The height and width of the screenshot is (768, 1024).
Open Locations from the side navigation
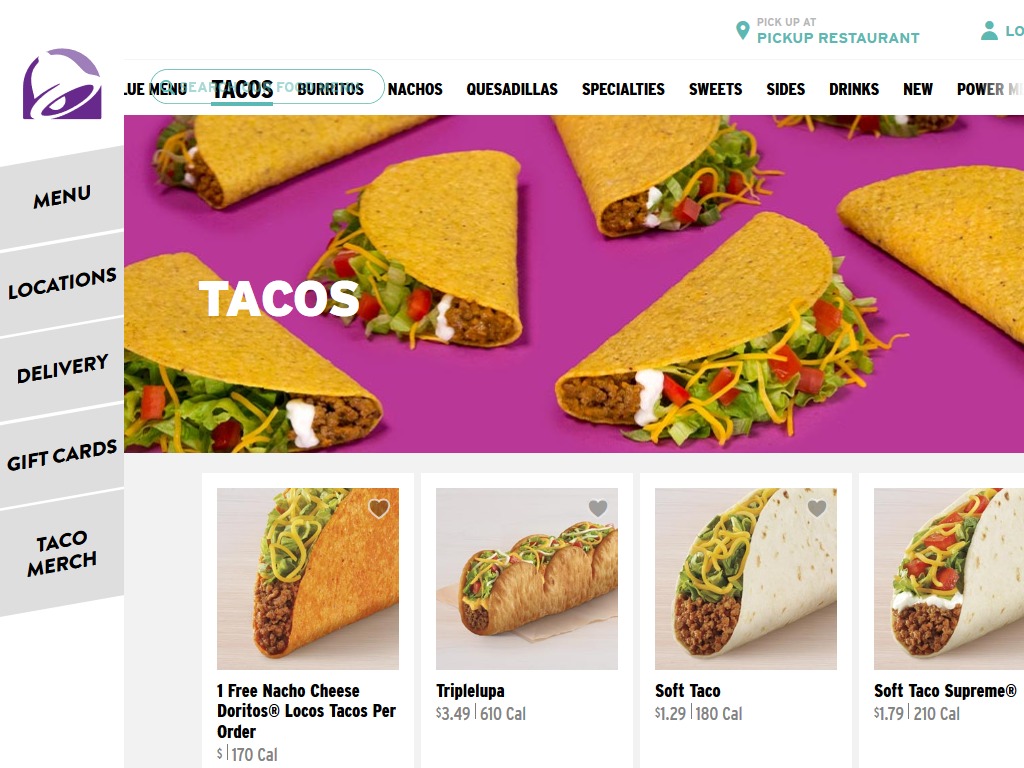62,283
